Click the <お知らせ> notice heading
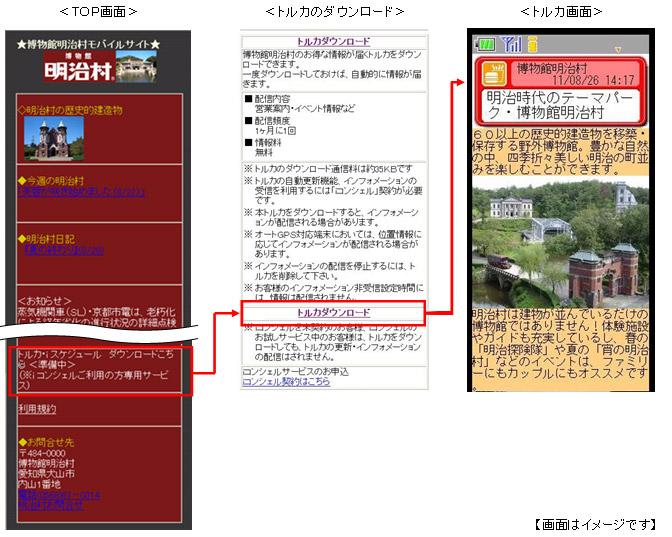672x537 pixels. coord(45,301)
